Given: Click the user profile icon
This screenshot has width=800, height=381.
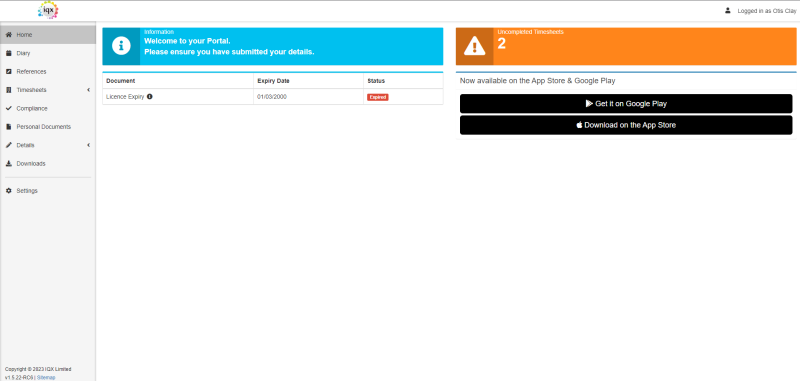Looking at the screenshot, I should [728, 10].
